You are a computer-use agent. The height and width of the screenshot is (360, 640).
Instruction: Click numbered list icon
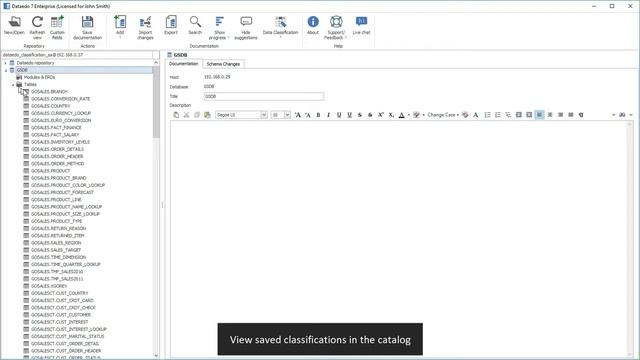click(498, 115)
